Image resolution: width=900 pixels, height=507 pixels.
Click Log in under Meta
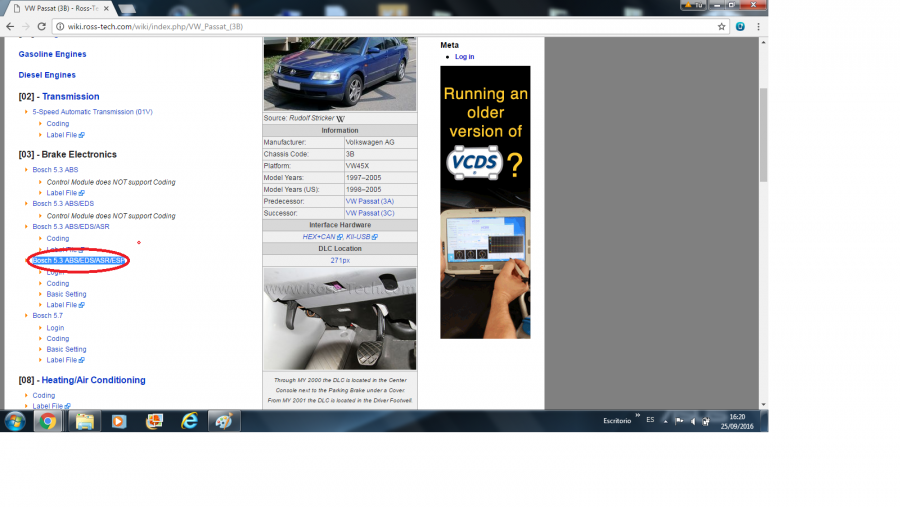(x=464, y=57)
